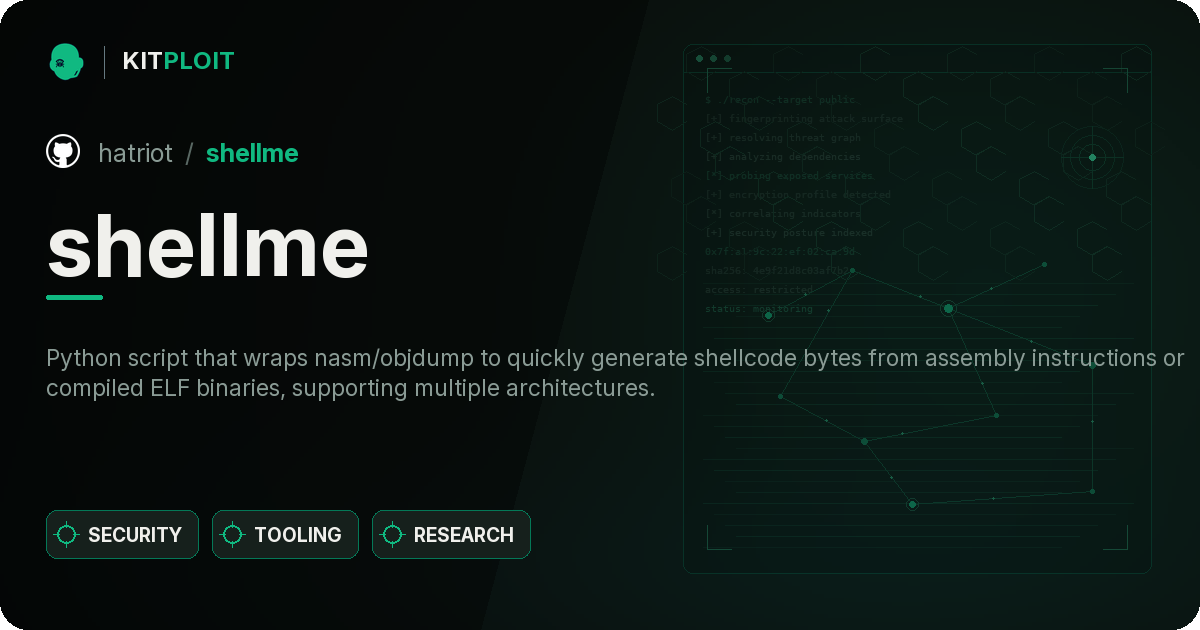Click the radar target icon in terminal panel
Image resolution: width=1200 pixels, height=630 pixels.
1092,157
